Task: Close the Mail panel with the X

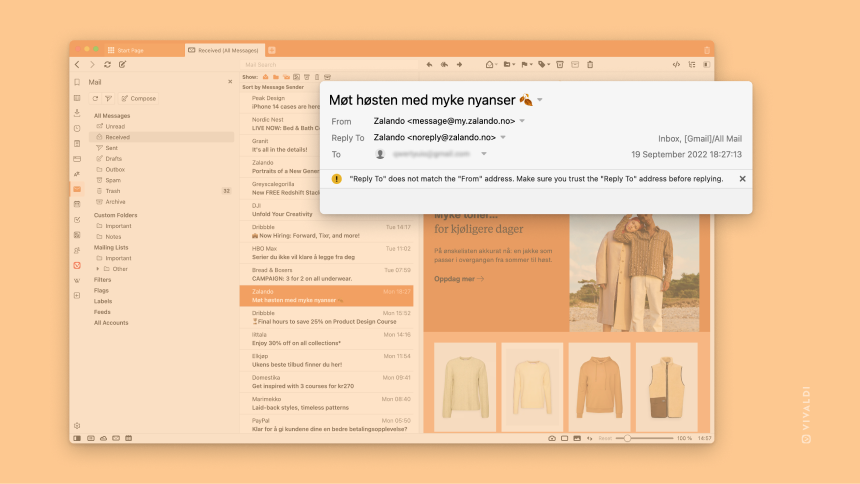Action: click(x=230, y=82)
